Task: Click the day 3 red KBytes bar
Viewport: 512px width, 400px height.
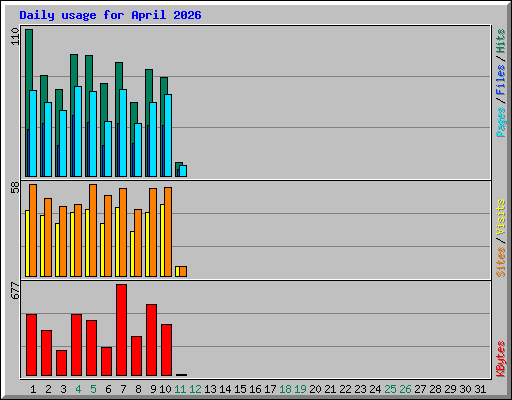Action: tap(61, 363)
